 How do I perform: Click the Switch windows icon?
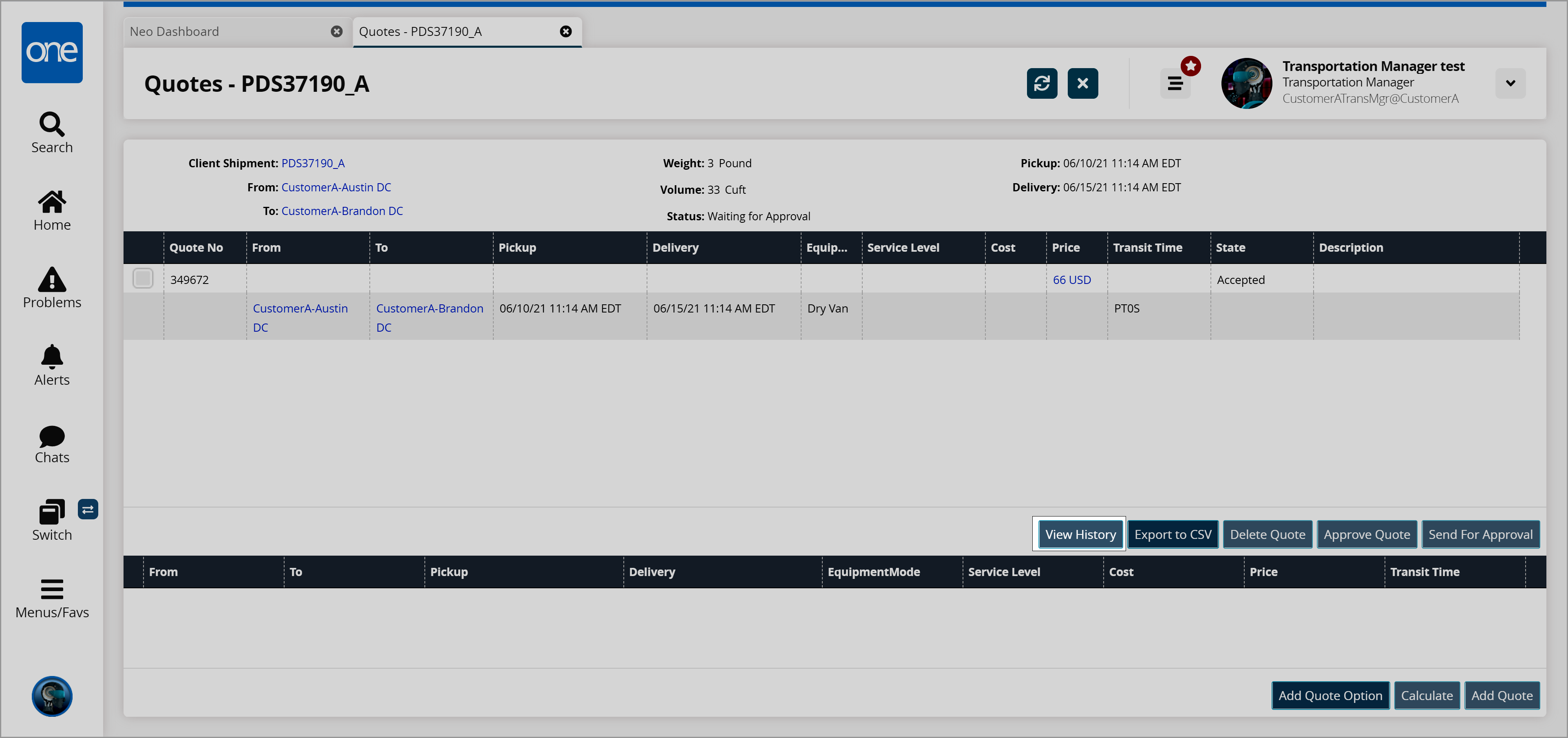click(52, 512)
